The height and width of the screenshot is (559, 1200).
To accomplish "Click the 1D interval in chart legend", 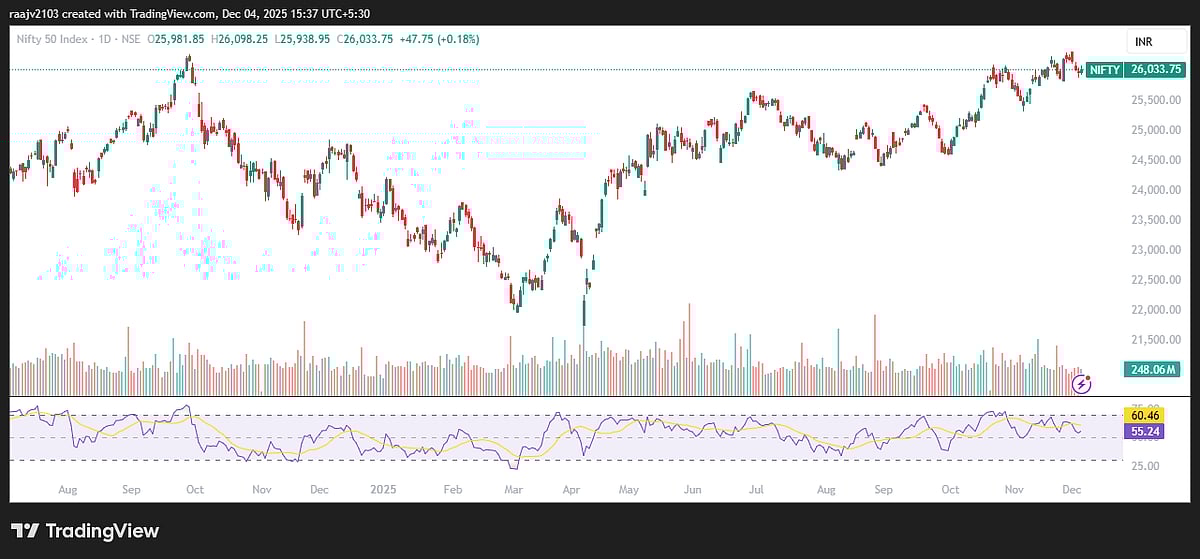I will 103,39.
